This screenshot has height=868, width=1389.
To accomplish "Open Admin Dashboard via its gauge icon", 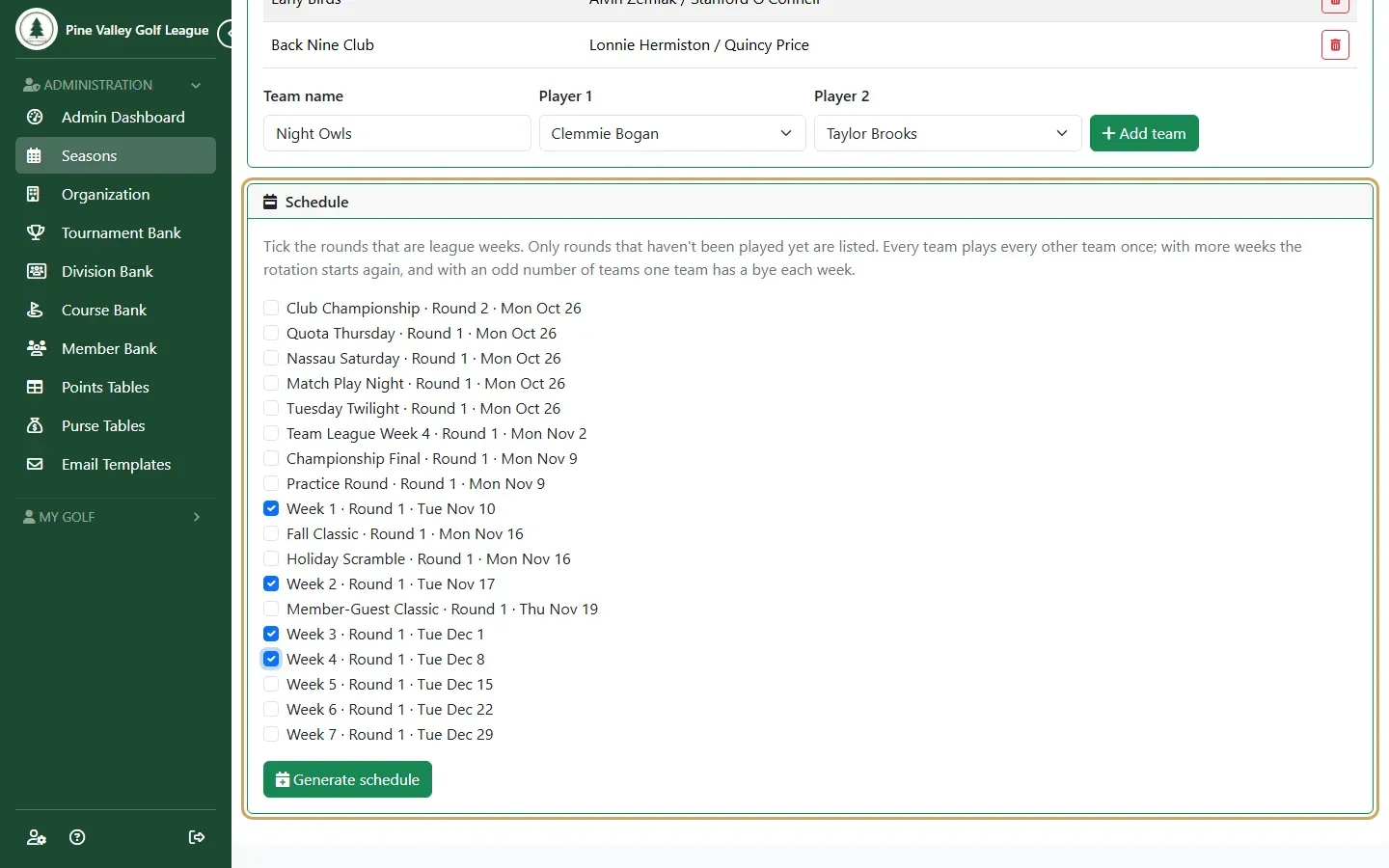I will point(35,117).
